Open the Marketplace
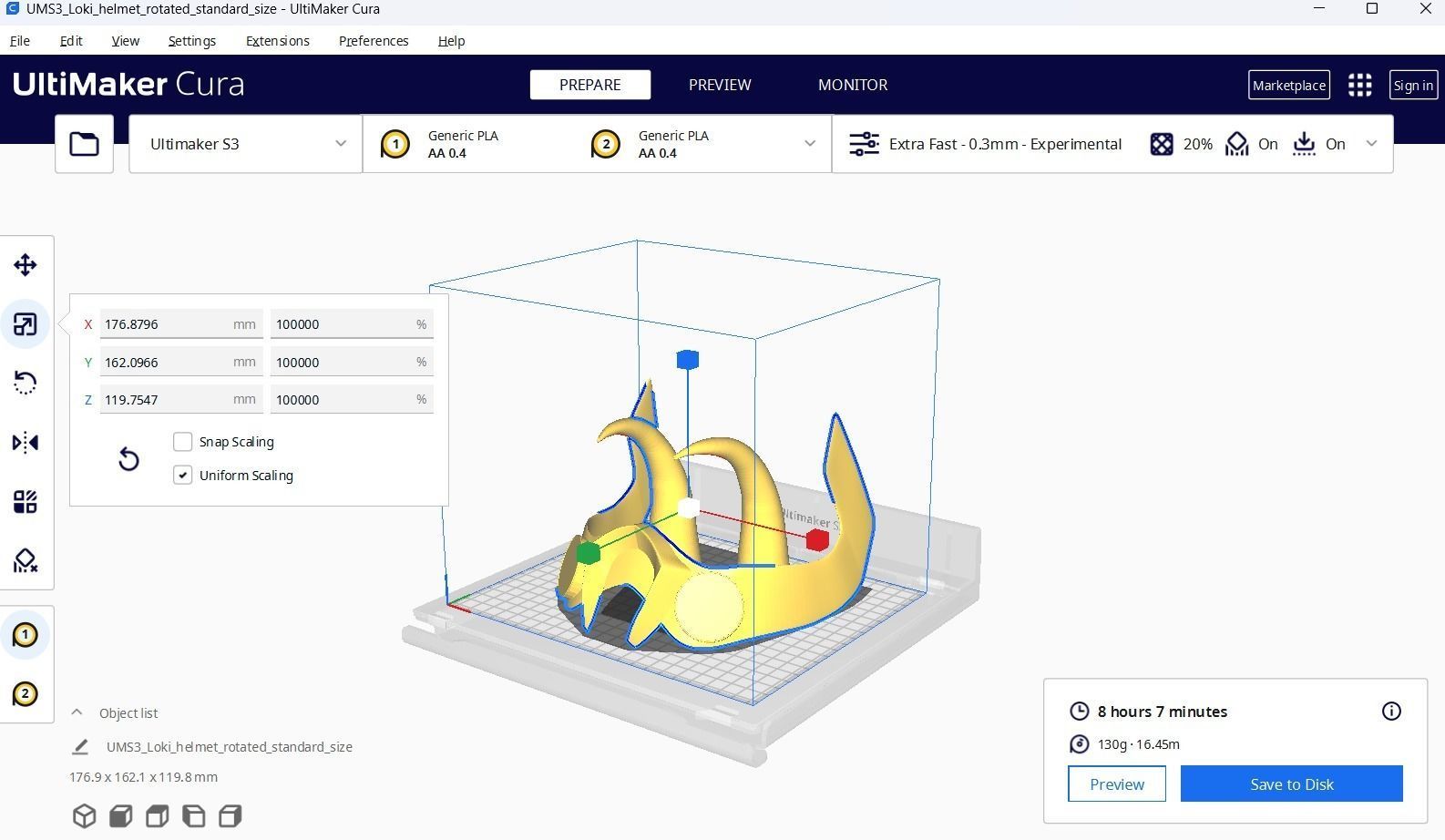The height and width of the screenshot is (840, 1445). pos(1289,85)
